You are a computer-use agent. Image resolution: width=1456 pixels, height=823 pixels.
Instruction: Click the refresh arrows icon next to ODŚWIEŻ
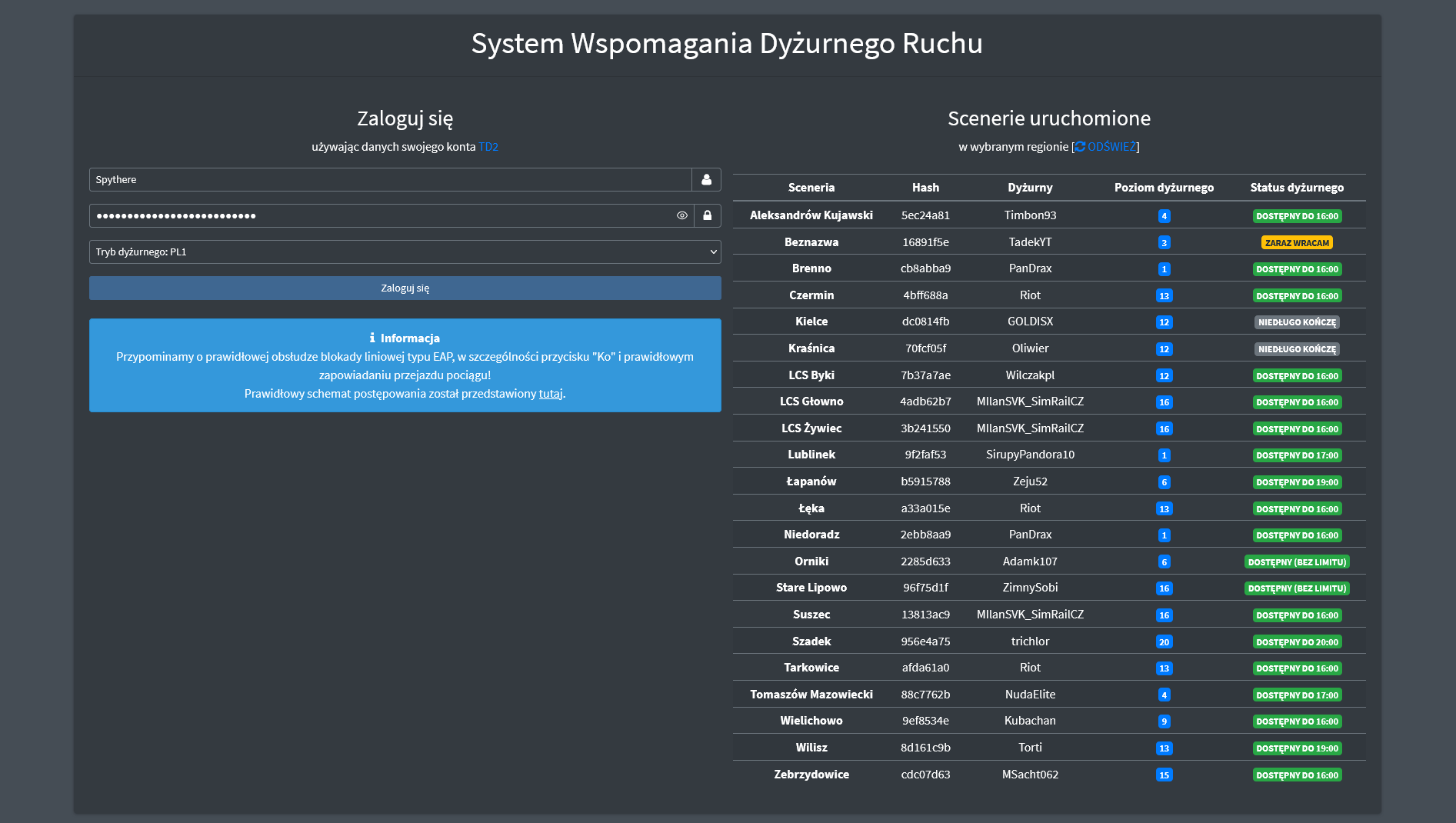(x=1080, y=147)
